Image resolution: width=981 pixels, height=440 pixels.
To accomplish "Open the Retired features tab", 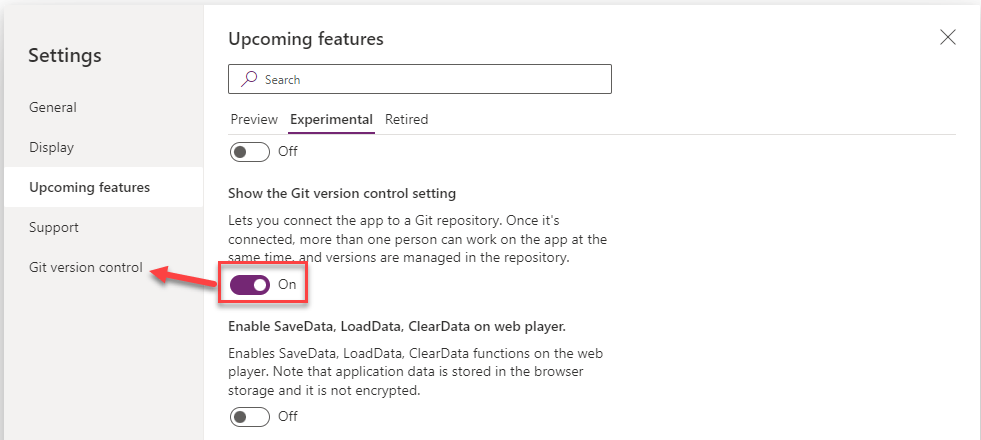I will [x=406, y=119].
